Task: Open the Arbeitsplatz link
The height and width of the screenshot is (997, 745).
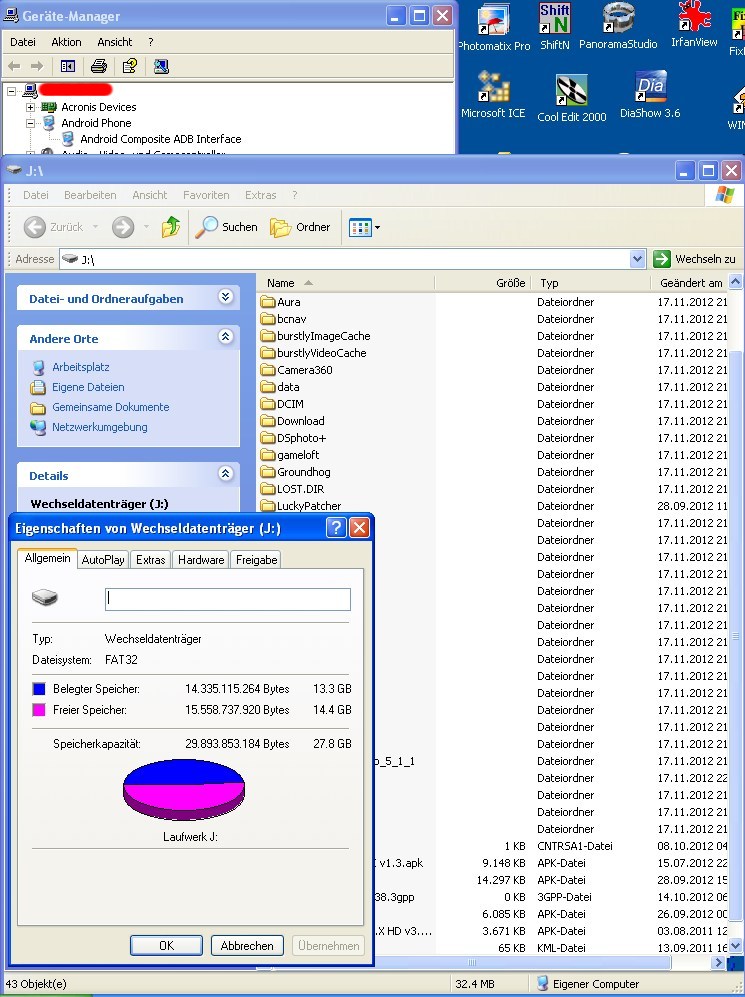Action: click(x=81, y=367)
